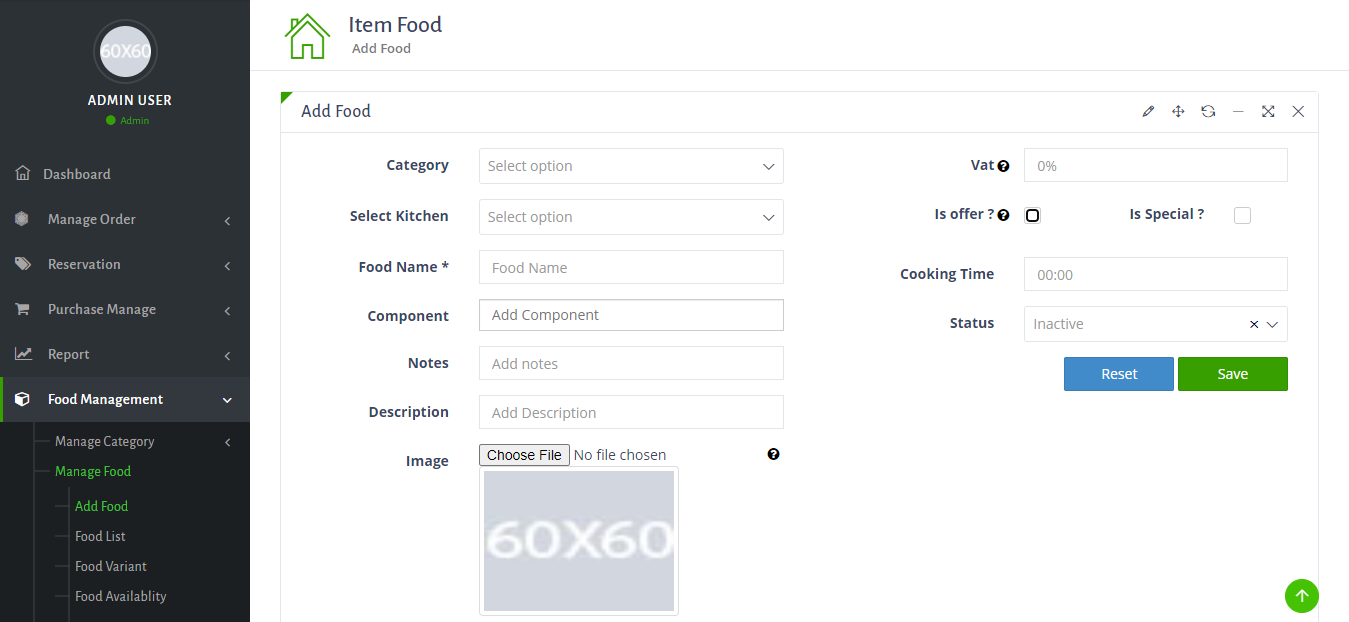Refresh the Add Food panel using reload icon
Image resolution: width=1349 pixels, height=622 pixels.
[x=1208, y=111]
